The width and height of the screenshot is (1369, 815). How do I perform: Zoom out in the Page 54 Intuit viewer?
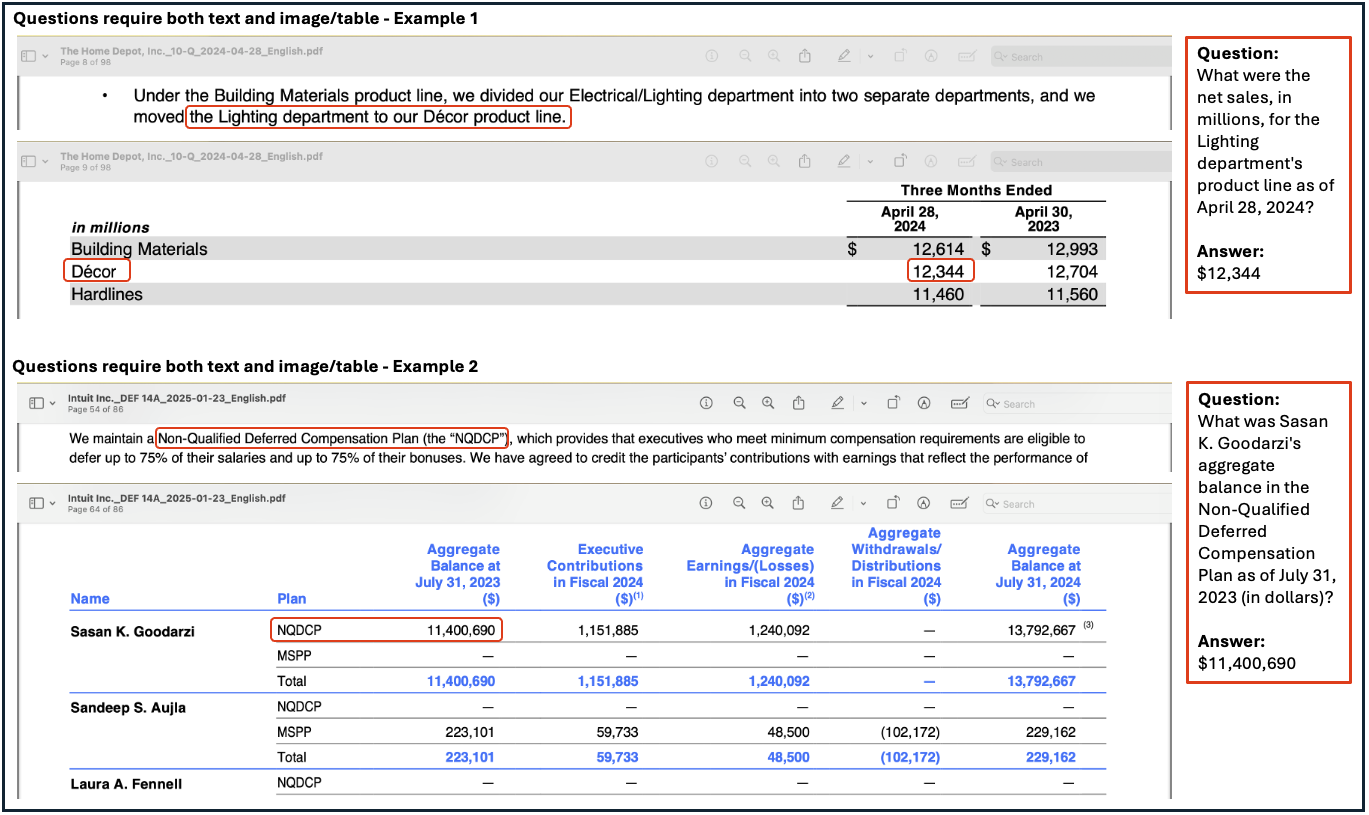739,403
